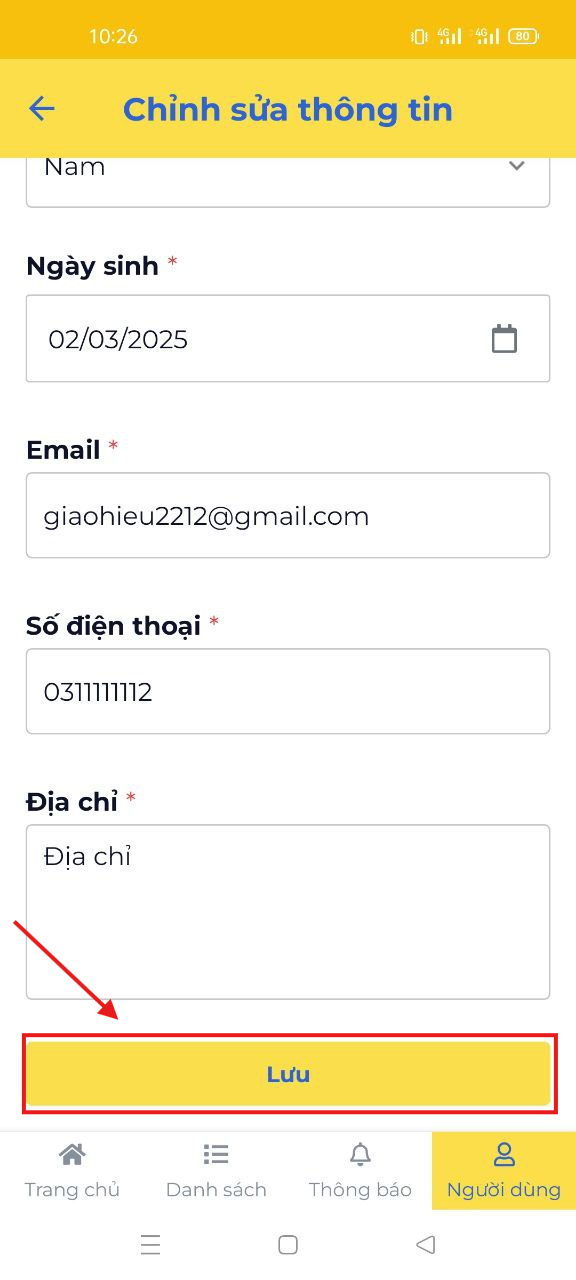The image size is (576, 1280).
Task: Click into the Địa chỉ text area
Action: 288,912
